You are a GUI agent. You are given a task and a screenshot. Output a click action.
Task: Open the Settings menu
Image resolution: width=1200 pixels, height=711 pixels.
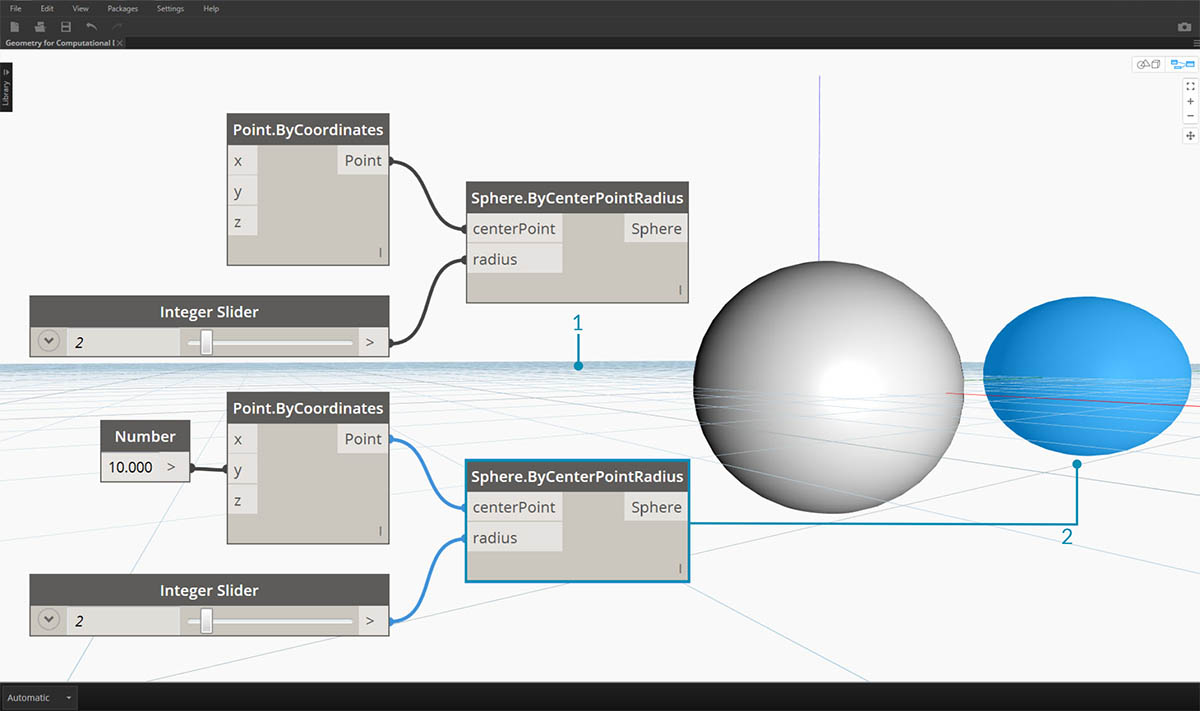[x=169, y=8]
